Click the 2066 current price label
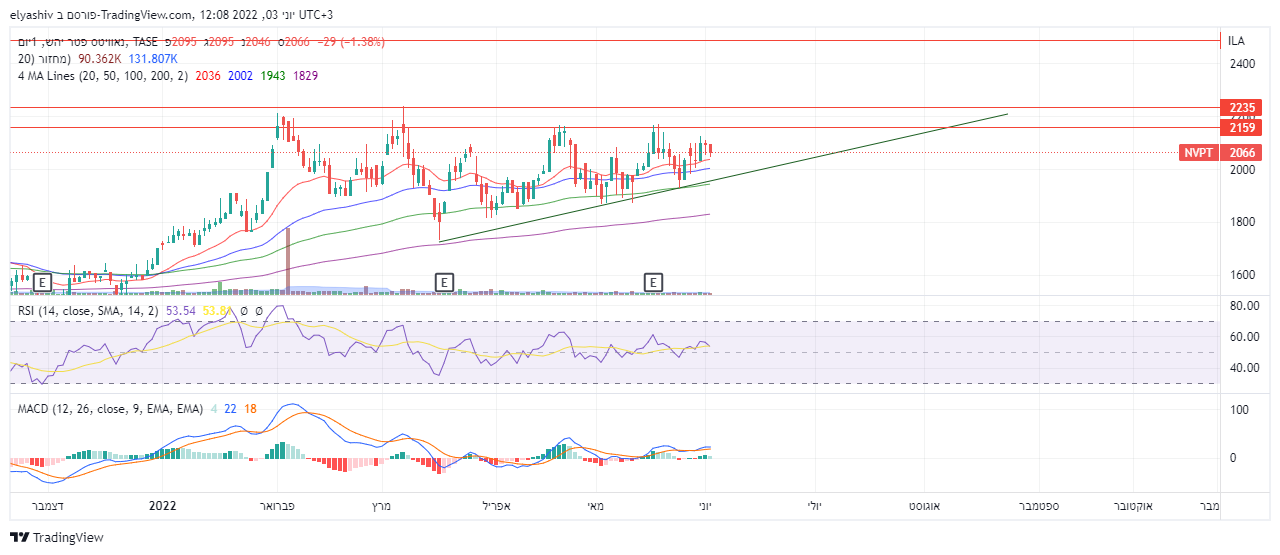The image size is (1280, 555). [x=1242, y=153]
